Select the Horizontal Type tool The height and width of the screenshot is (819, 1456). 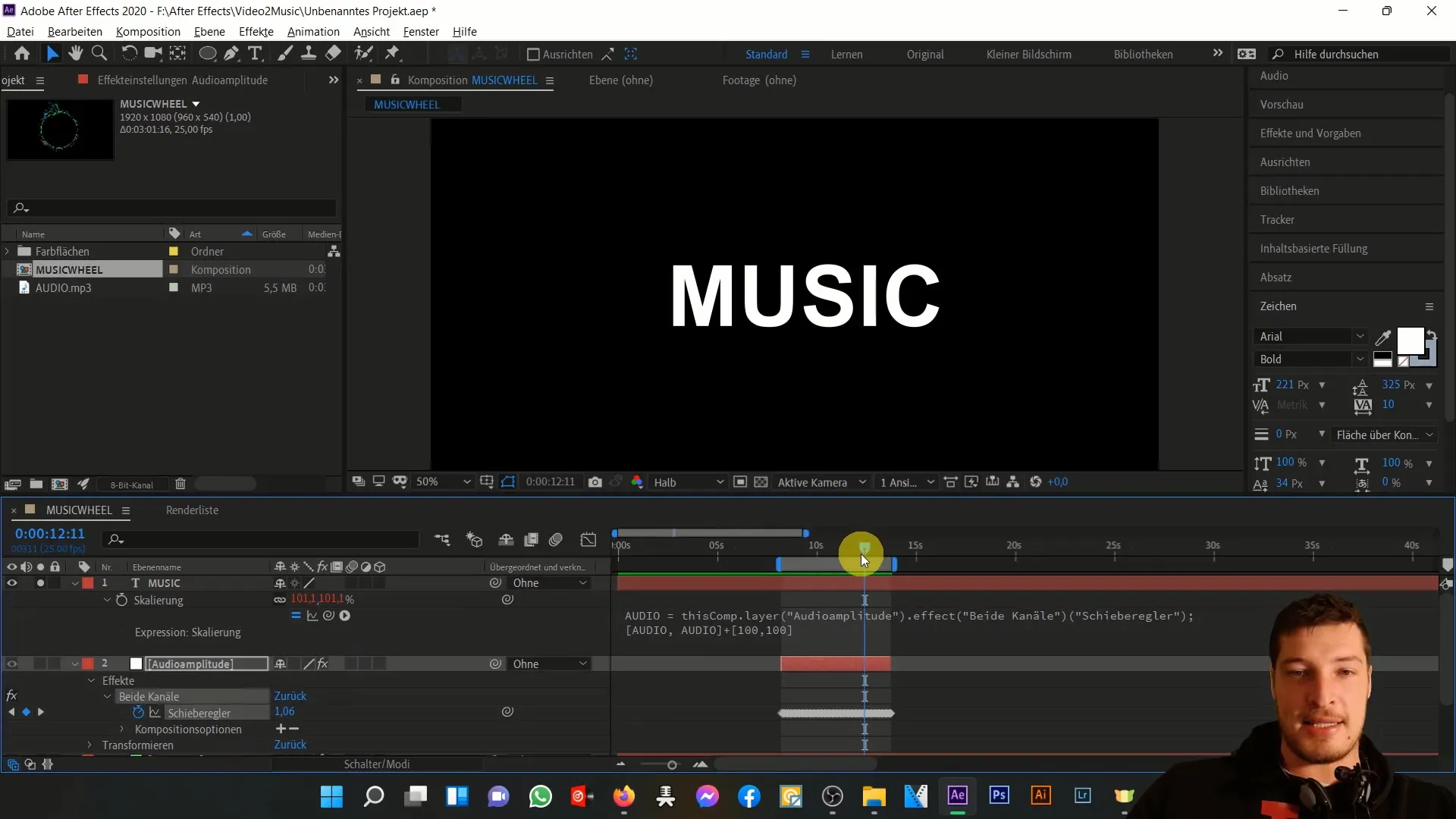pyautogui.click(x=256, y=53)
